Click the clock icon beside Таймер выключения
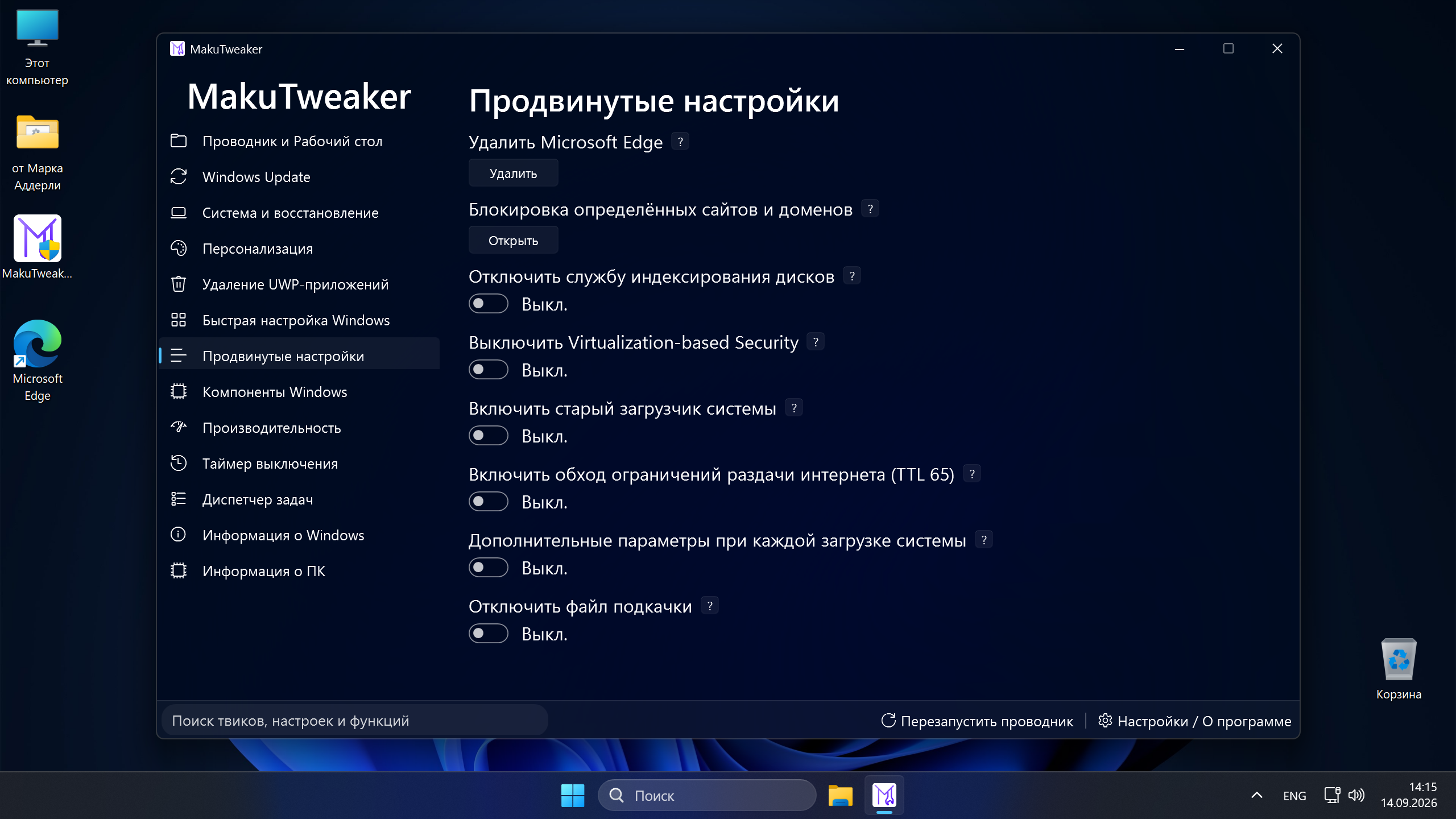This screenshot has width=1456, height=819. pyautogui.click(x=179, y=463)
